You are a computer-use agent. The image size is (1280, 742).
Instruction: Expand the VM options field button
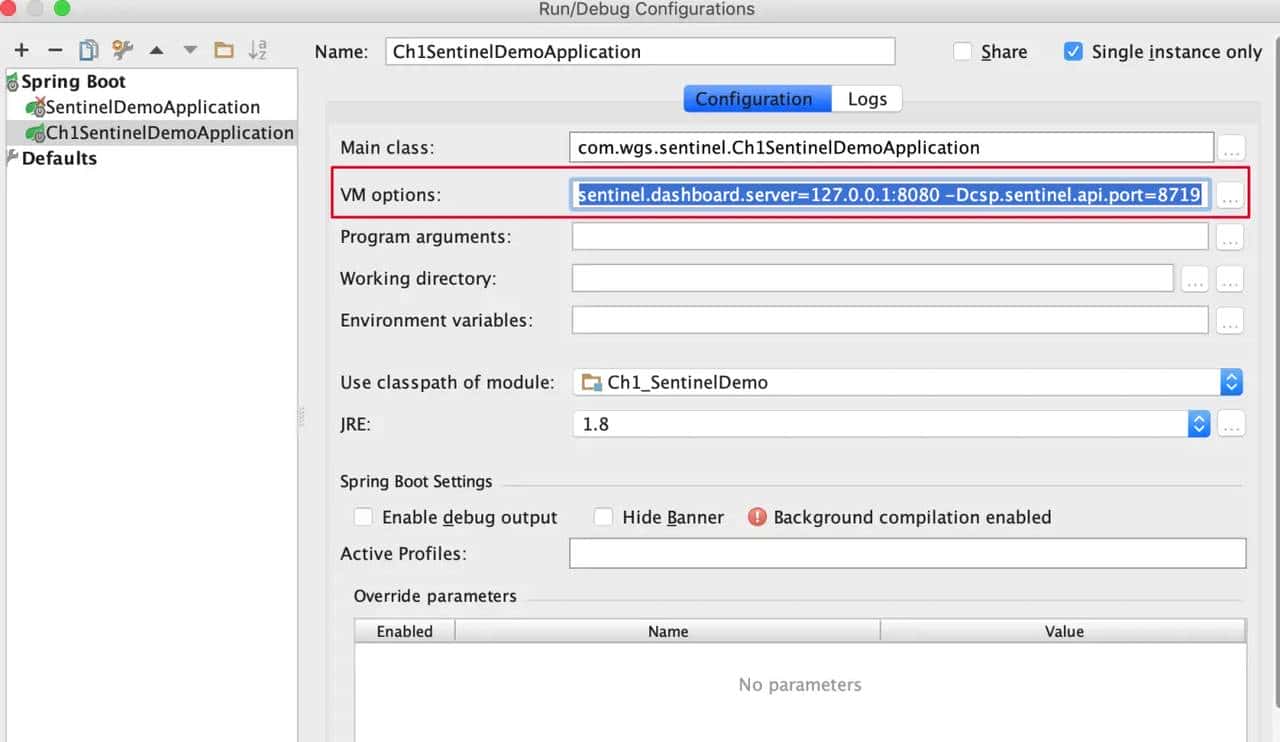[x=1231, y=197]
